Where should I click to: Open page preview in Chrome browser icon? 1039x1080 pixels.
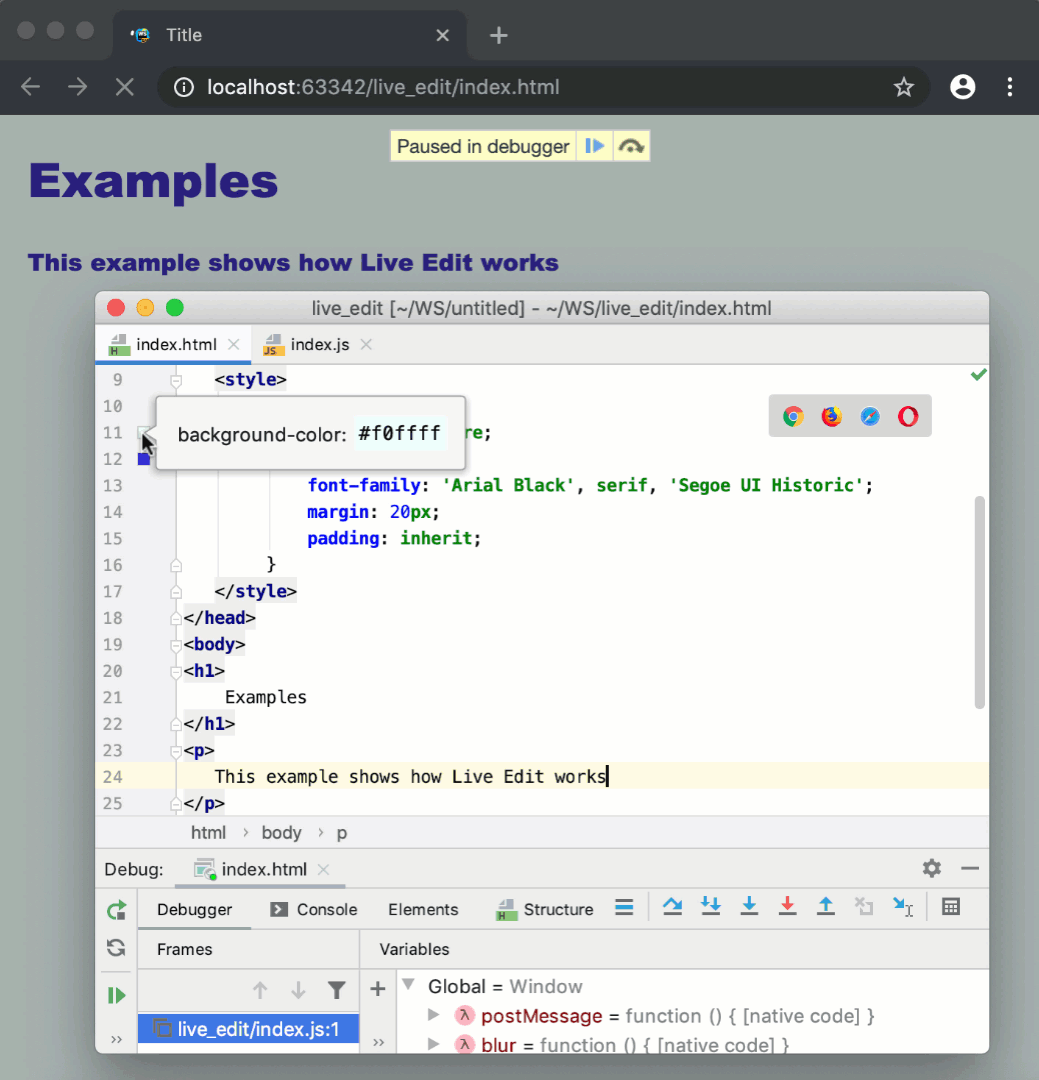(x=792, y=416)
